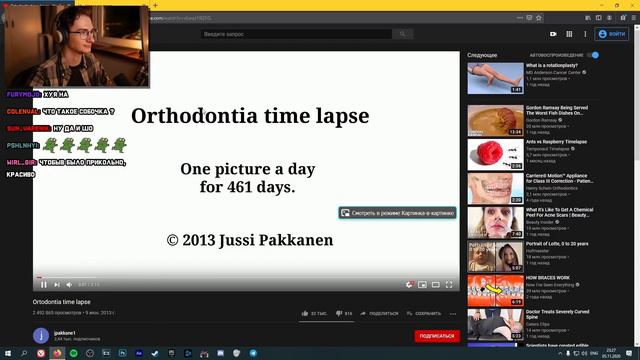Toggle autoplay switch

(593, 55)
